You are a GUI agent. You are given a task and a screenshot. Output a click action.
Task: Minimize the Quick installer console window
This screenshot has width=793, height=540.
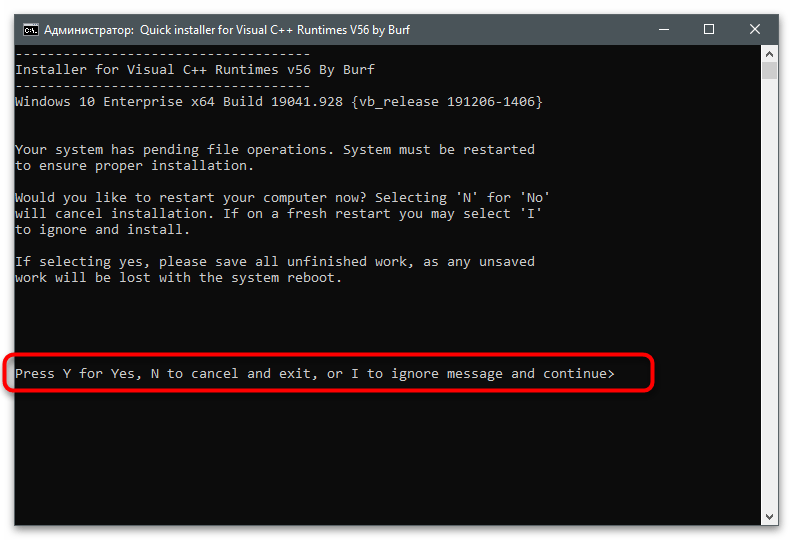(x=664, y=30)
